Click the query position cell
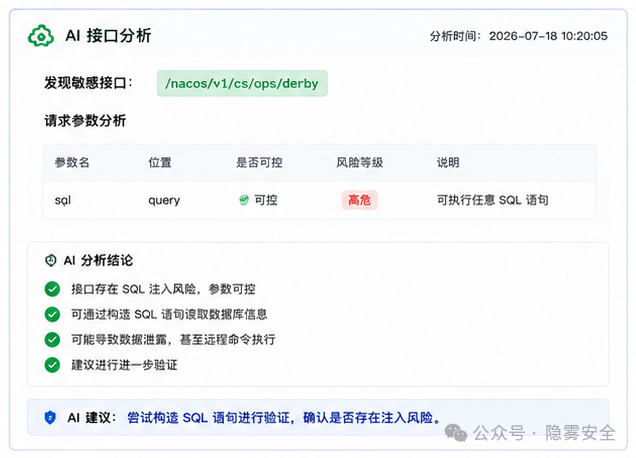The width and height of the screenshot is (636, 458). [x=164, y=200]
